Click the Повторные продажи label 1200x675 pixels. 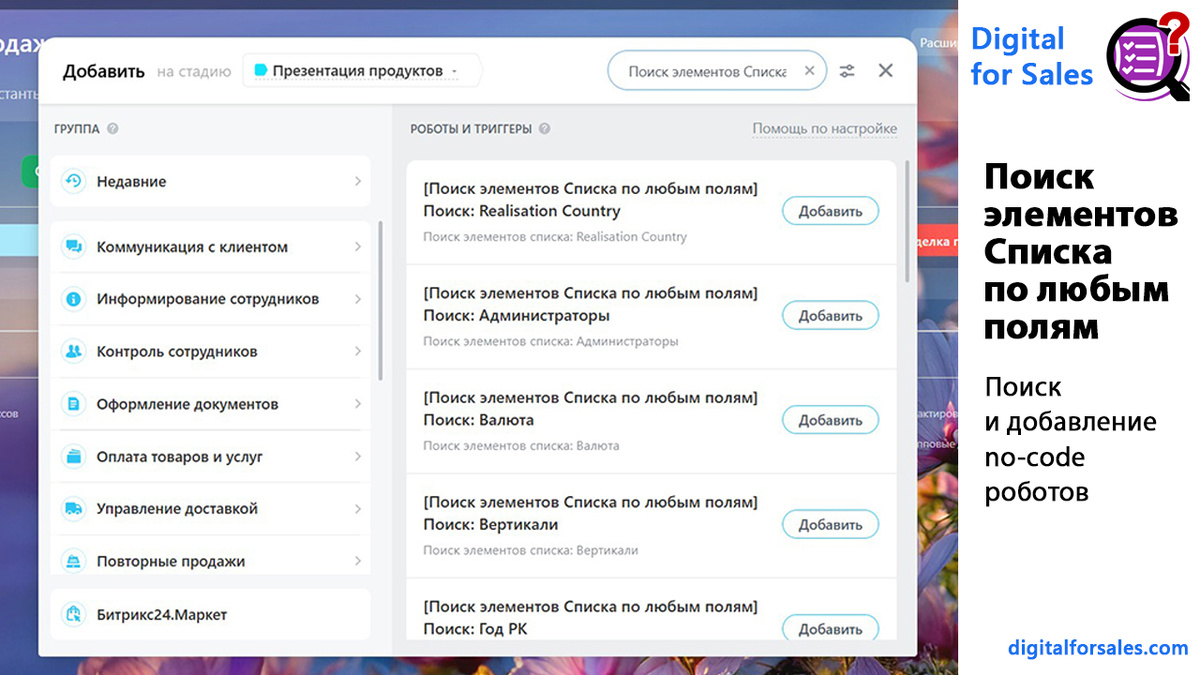pos(171,562)
